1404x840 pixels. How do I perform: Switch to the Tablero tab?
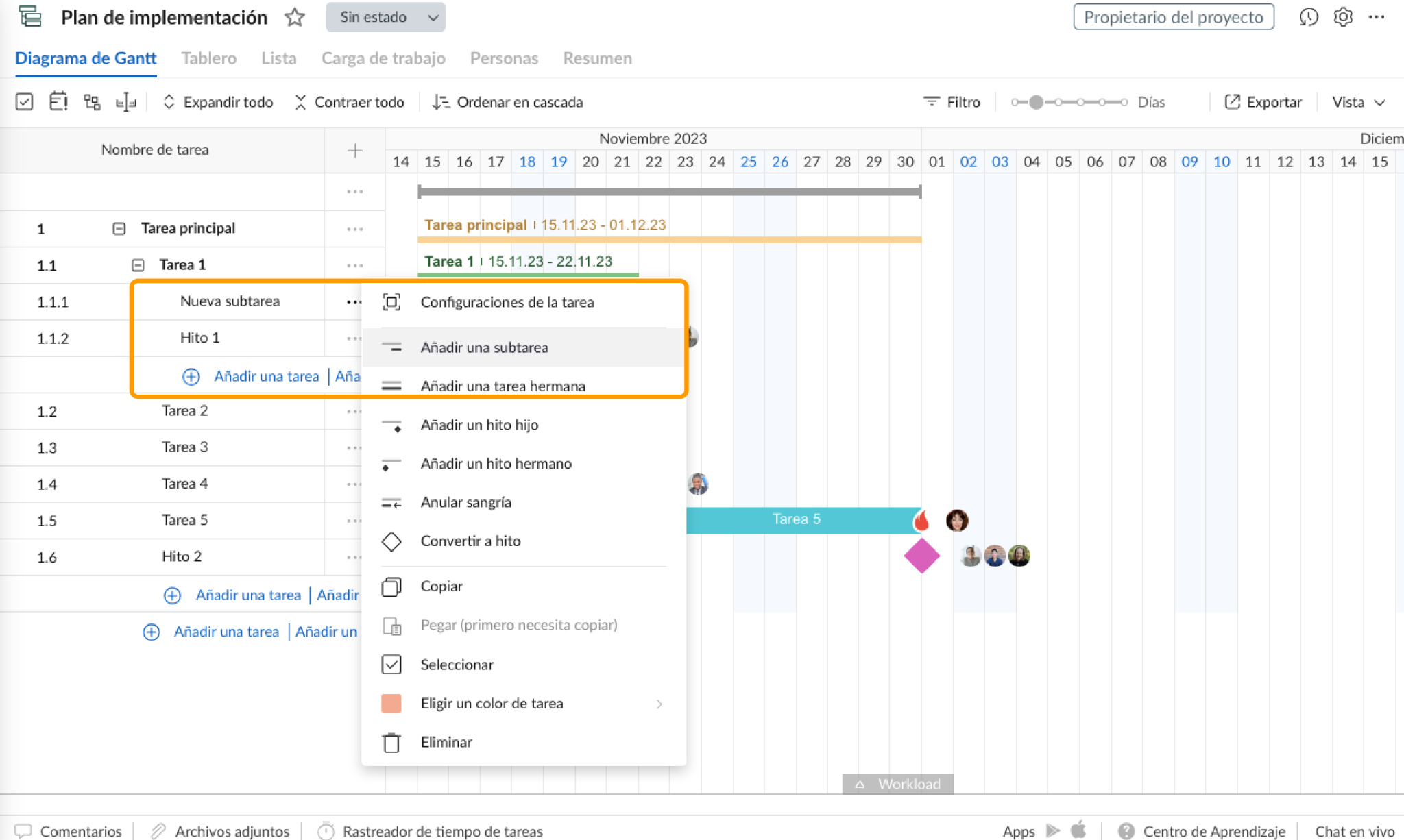pos(209,58)
